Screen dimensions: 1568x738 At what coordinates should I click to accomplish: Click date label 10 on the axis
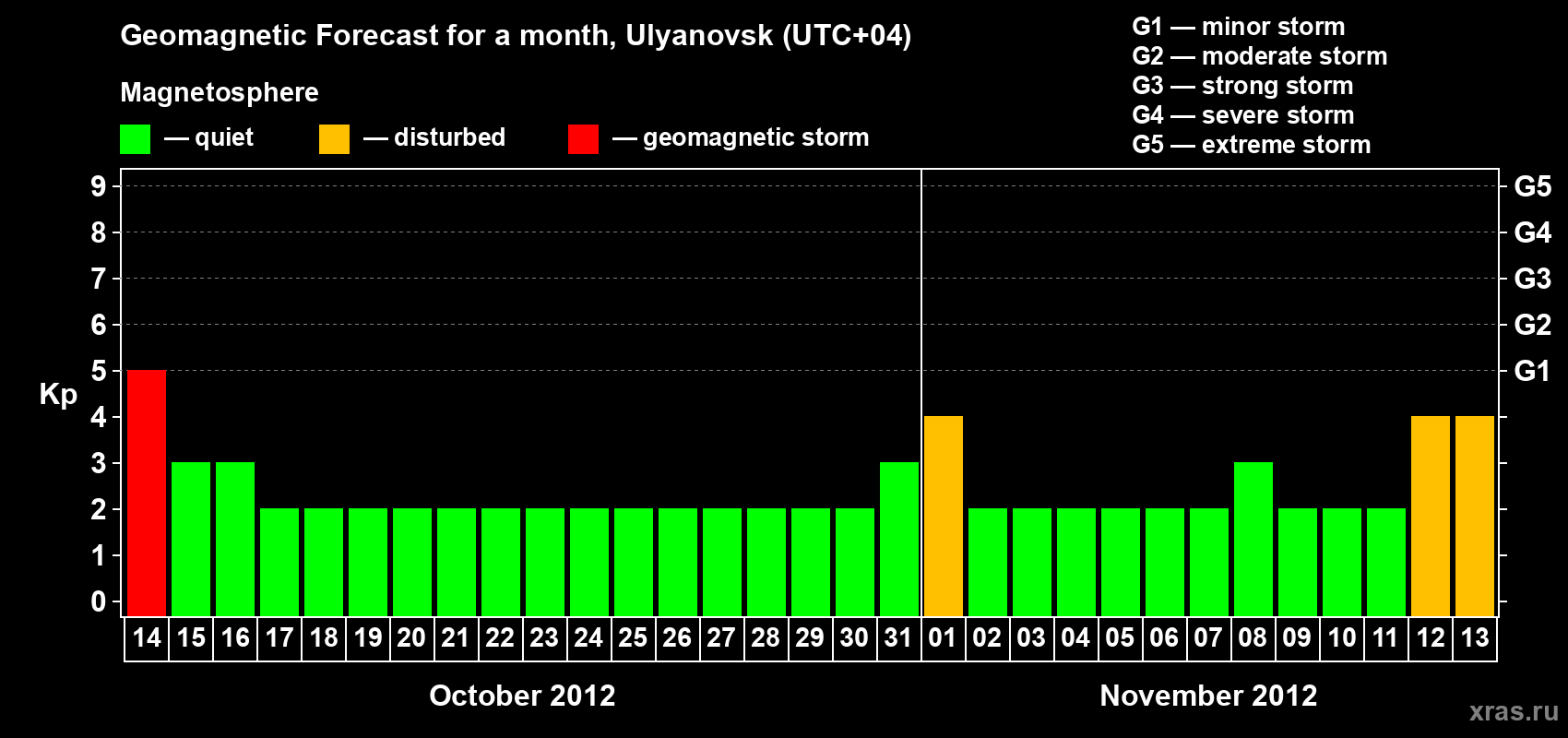(x=1342, y=637)
